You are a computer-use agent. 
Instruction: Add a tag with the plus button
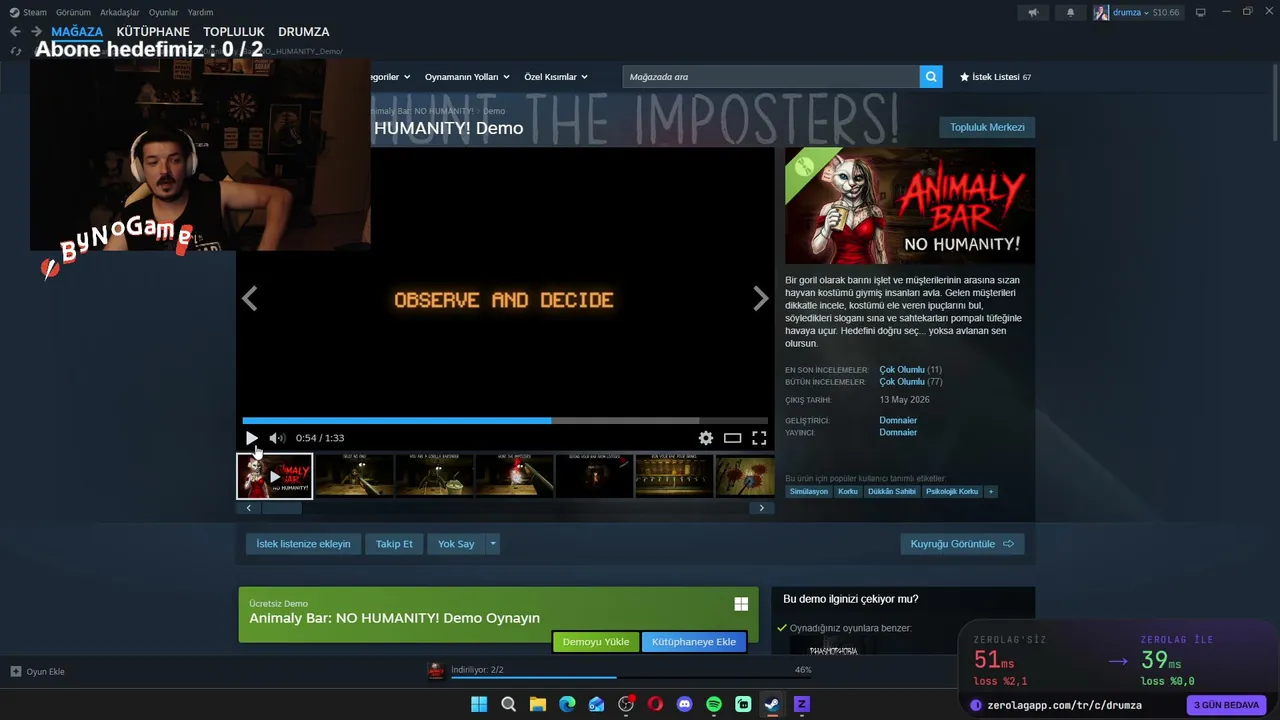click(991, 492)
